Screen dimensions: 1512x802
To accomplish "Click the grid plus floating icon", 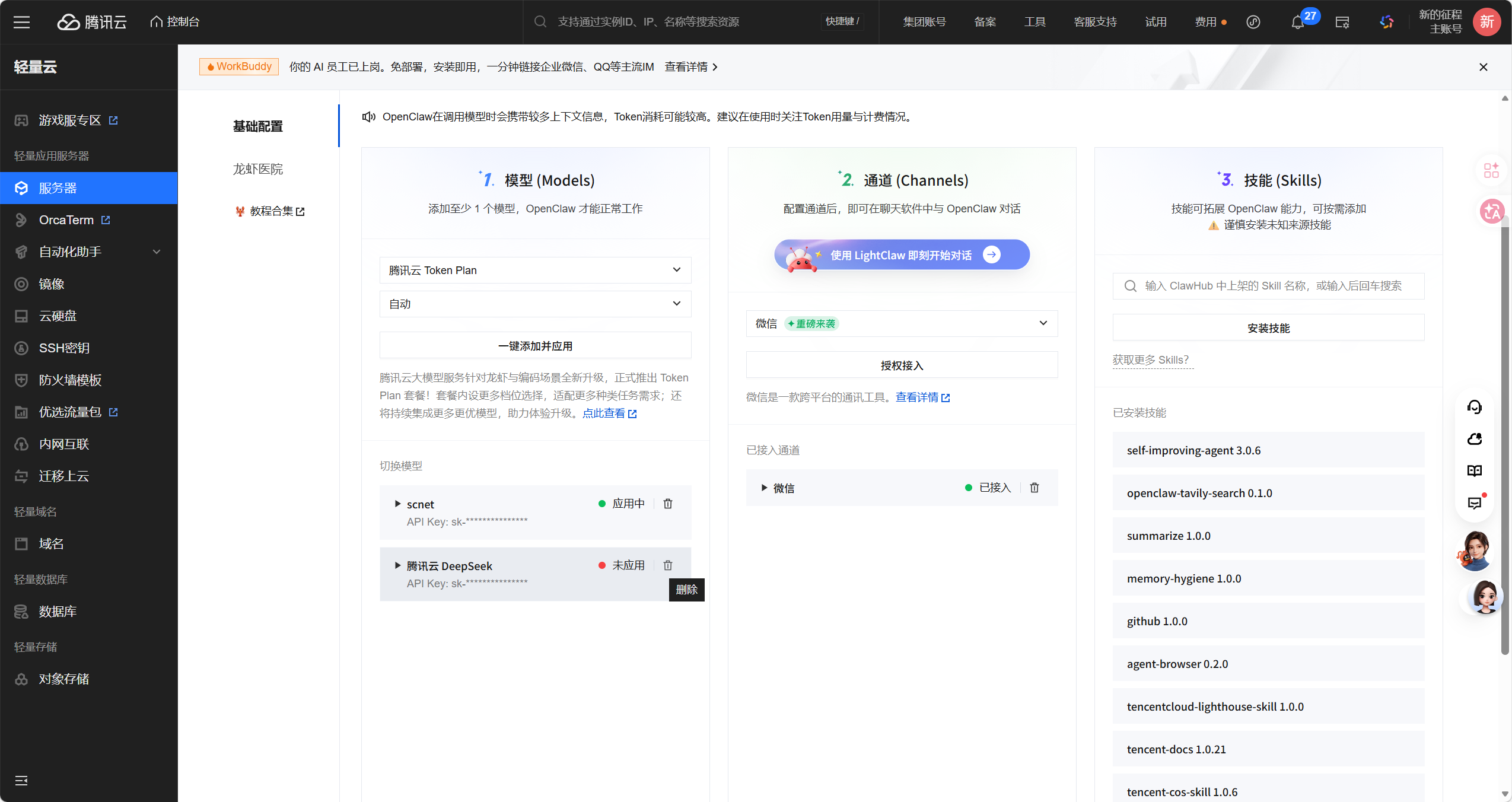I will [1491, 171].
